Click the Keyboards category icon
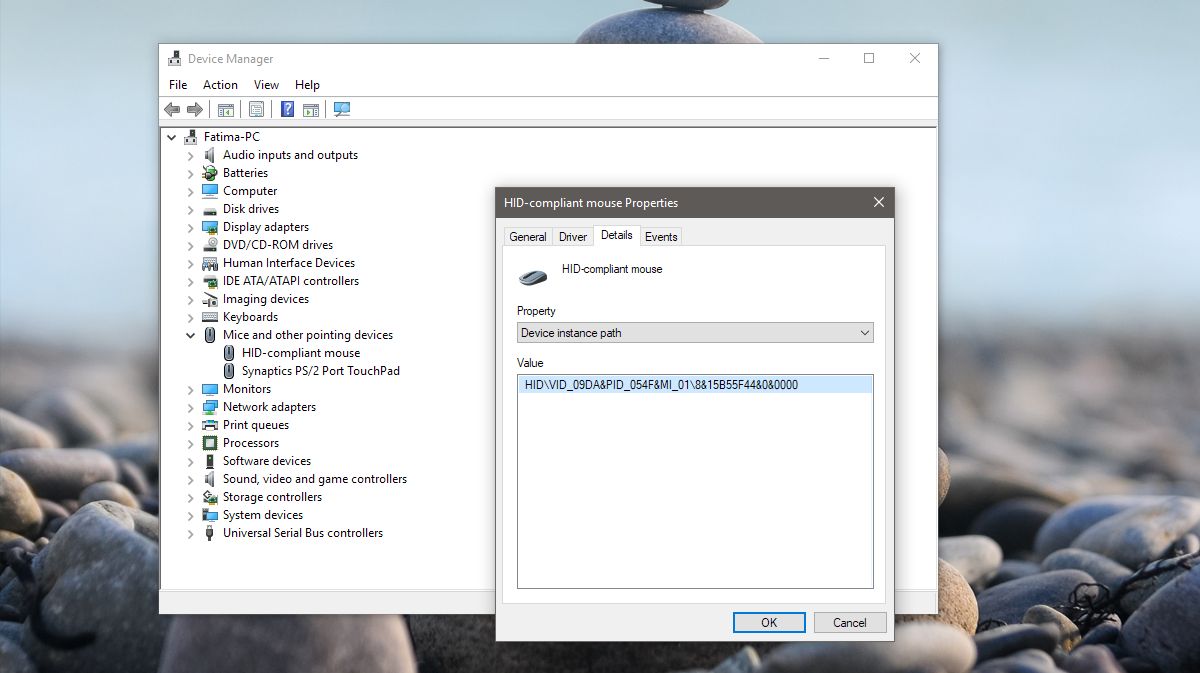This screenshot has height=673, width=1200. point(210,317)
